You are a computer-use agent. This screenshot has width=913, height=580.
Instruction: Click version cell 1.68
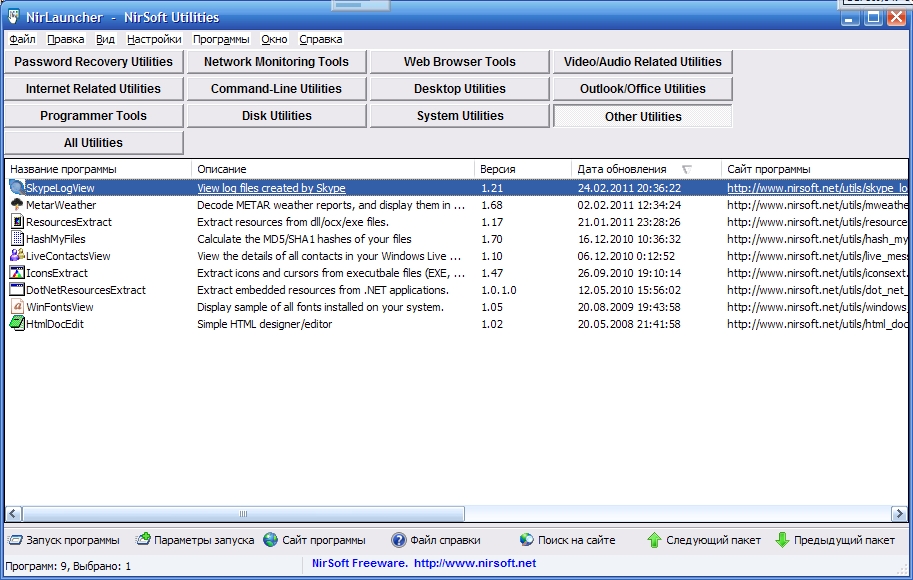click(491, 205)
